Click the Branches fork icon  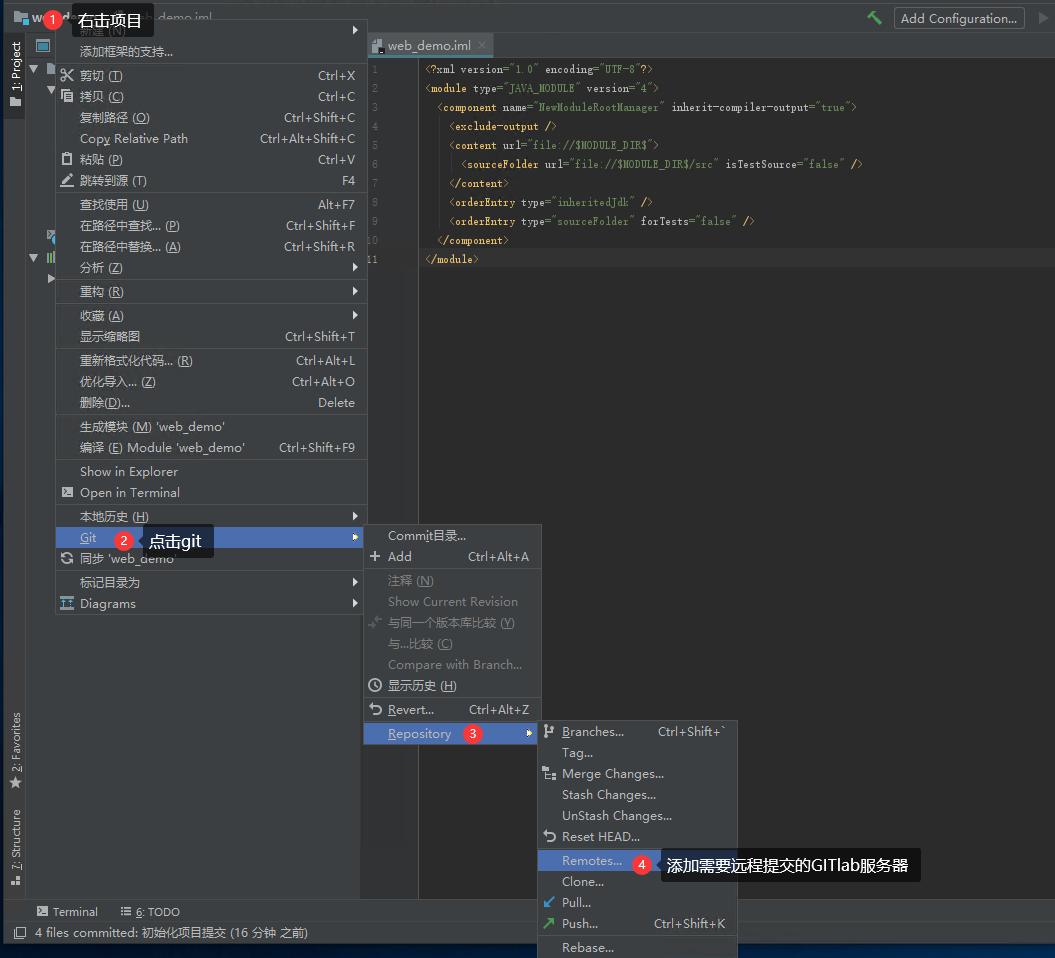coord(549,731)
